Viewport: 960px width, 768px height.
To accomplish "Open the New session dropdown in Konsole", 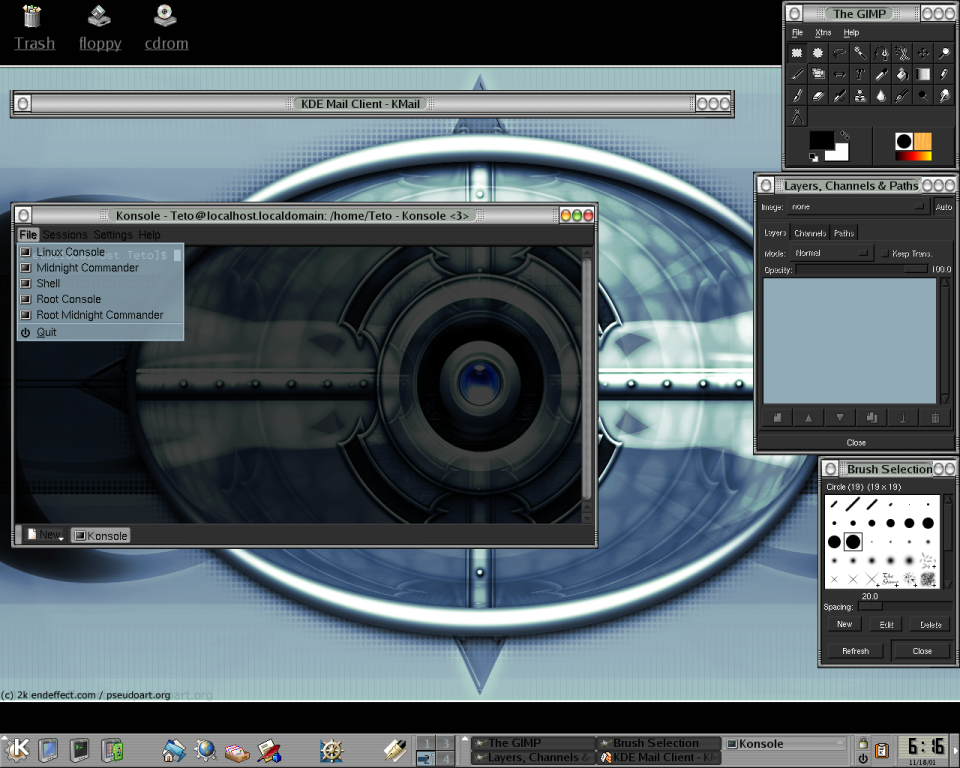I will pos(45,535).
